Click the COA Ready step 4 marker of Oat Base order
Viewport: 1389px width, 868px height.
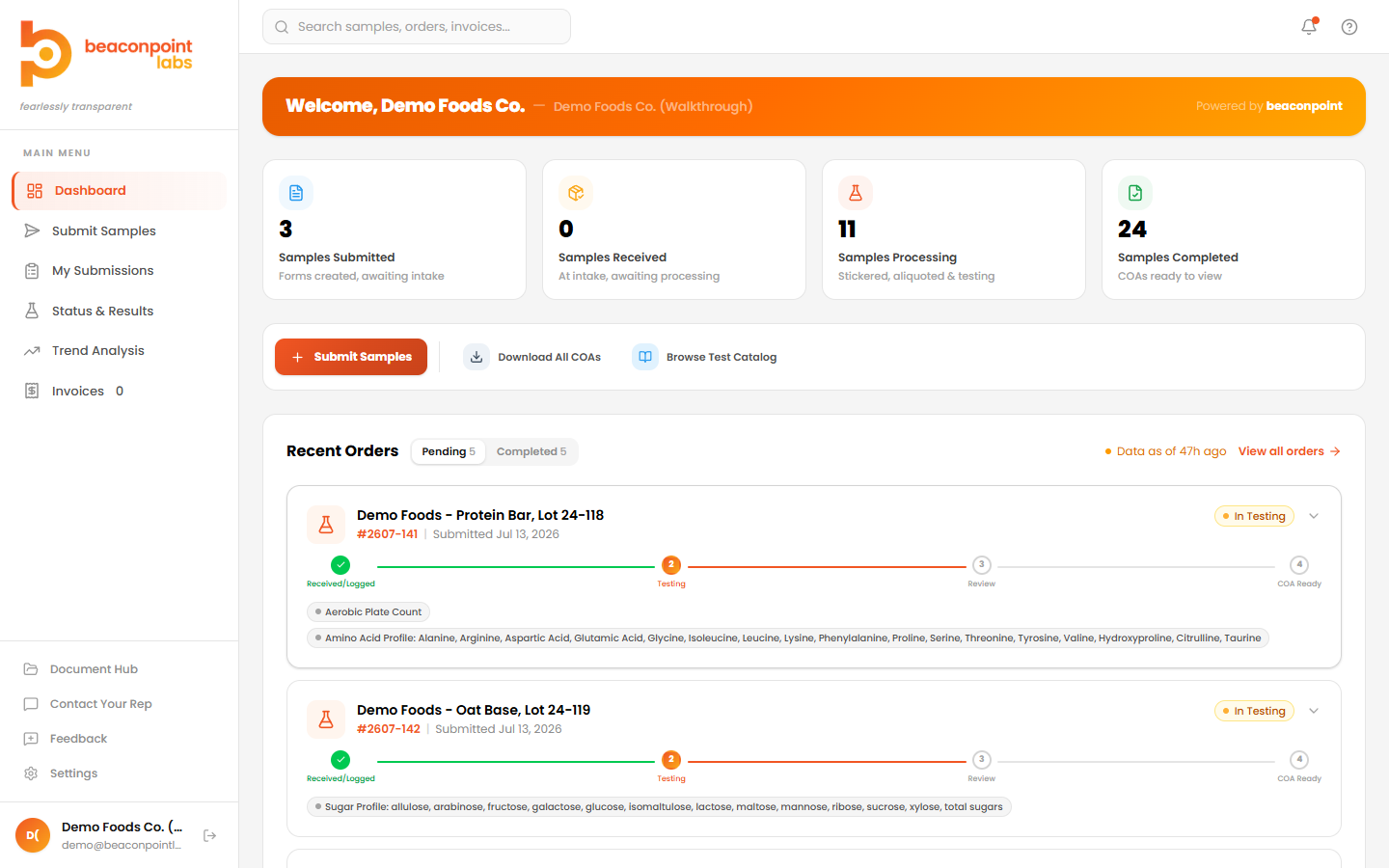pyautogui.click(x=1299, y=760)
